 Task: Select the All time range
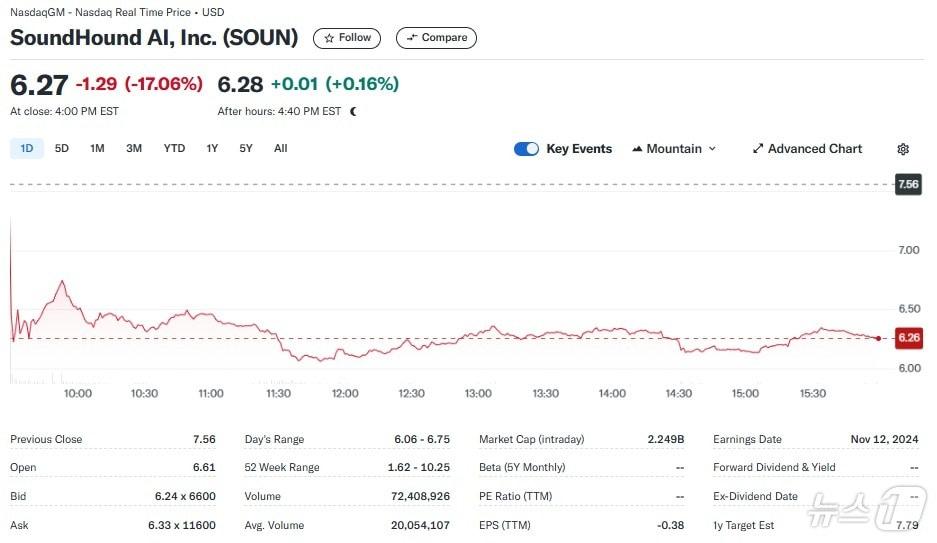281,148
